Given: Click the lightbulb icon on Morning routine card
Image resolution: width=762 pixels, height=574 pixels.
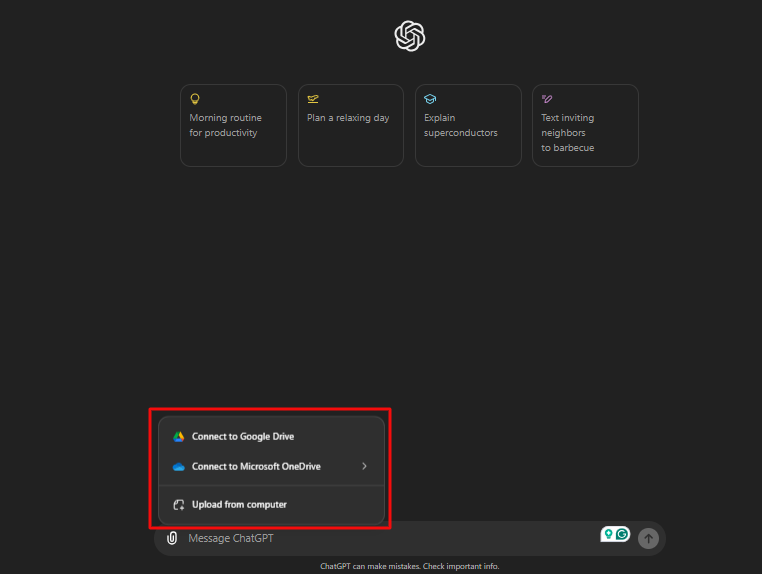Looking at the screenshot, I should [195, 99].
